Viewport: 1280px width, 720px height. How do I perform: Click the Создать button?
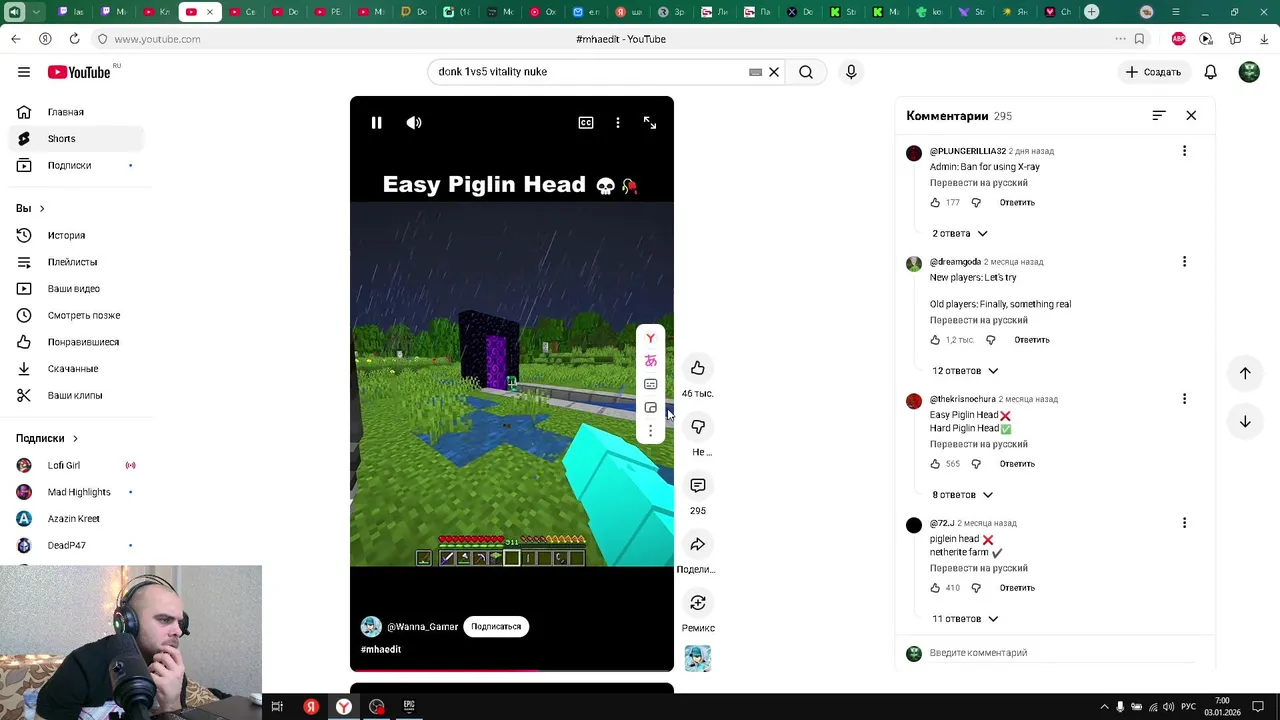1153,72
